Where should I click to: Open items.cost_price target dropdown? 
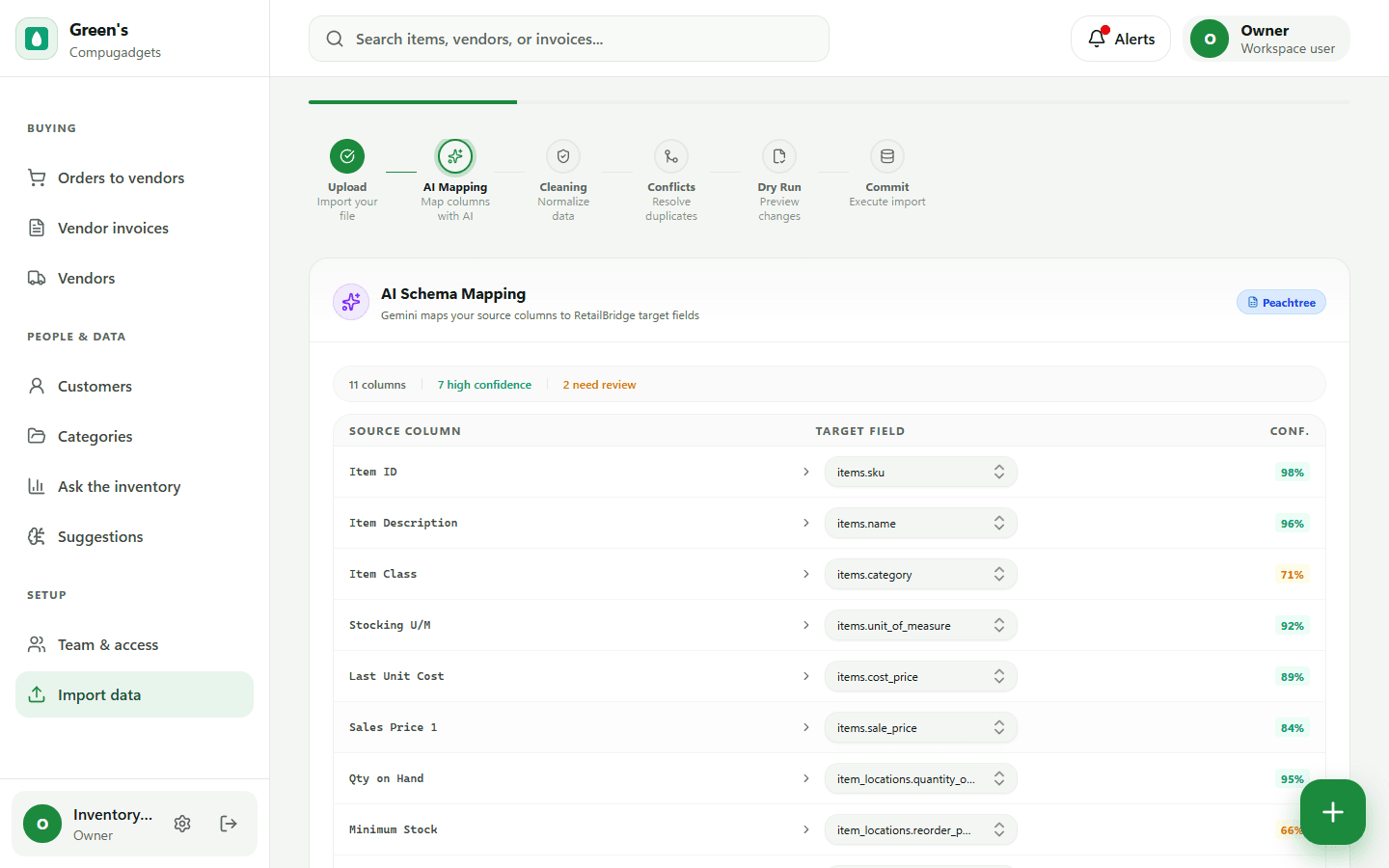[x=921, y=677]
